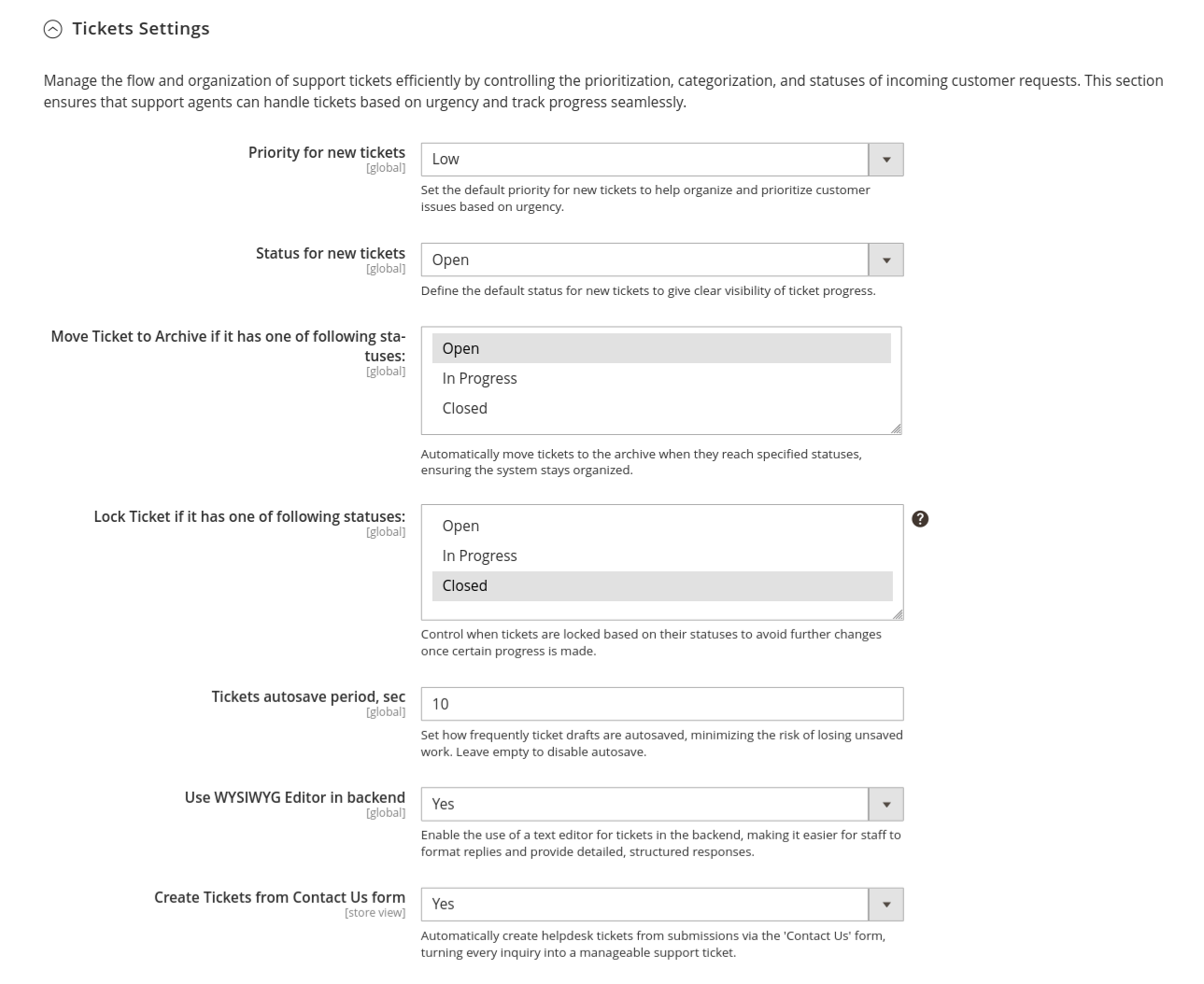Click the Priority dropdown arrow button
1204x984 pixels.
pos(886,160)
